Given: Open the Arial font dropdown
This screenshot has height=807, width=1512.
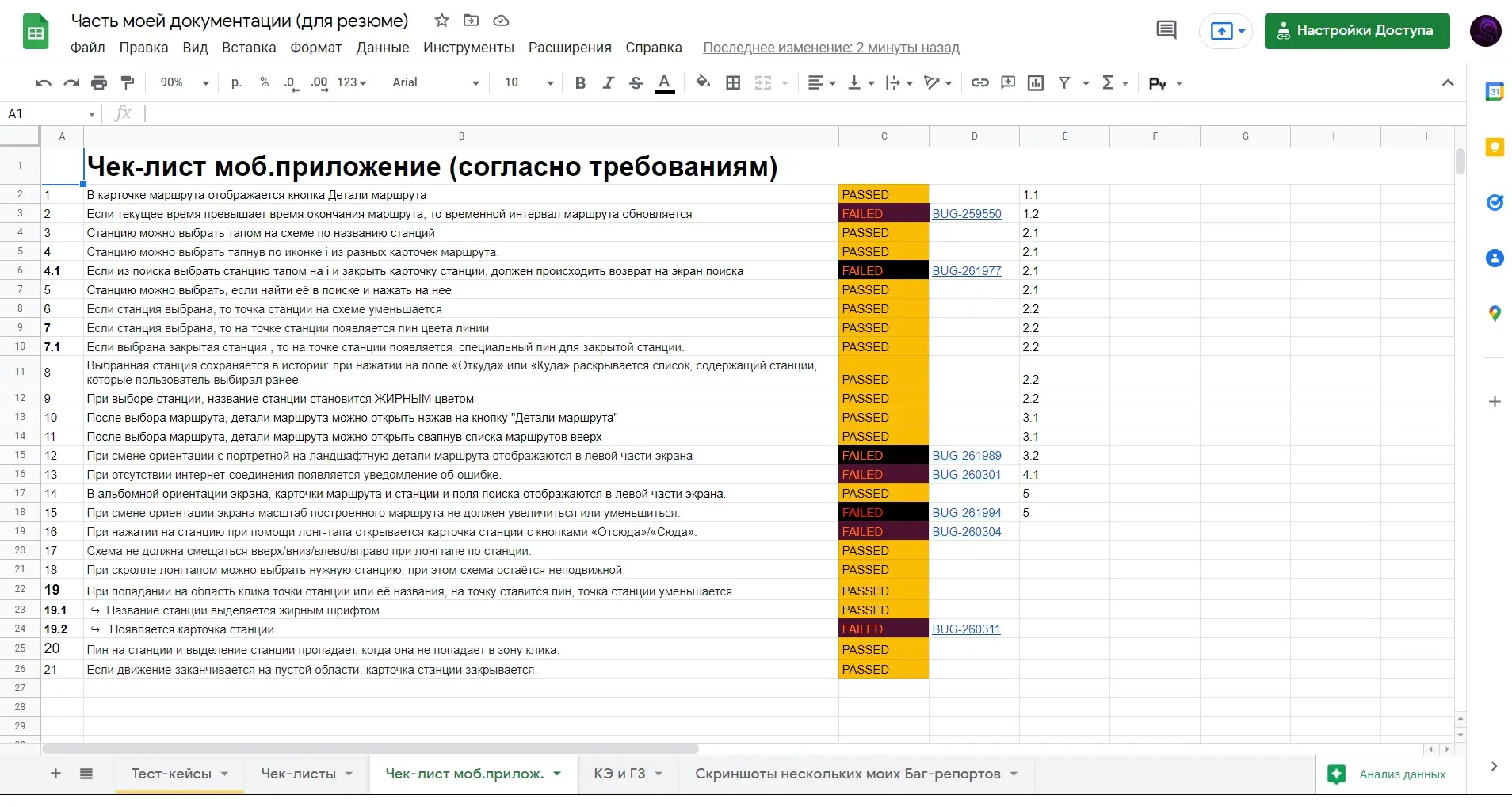Looking at the screenshot, I should tap(436, 83).
